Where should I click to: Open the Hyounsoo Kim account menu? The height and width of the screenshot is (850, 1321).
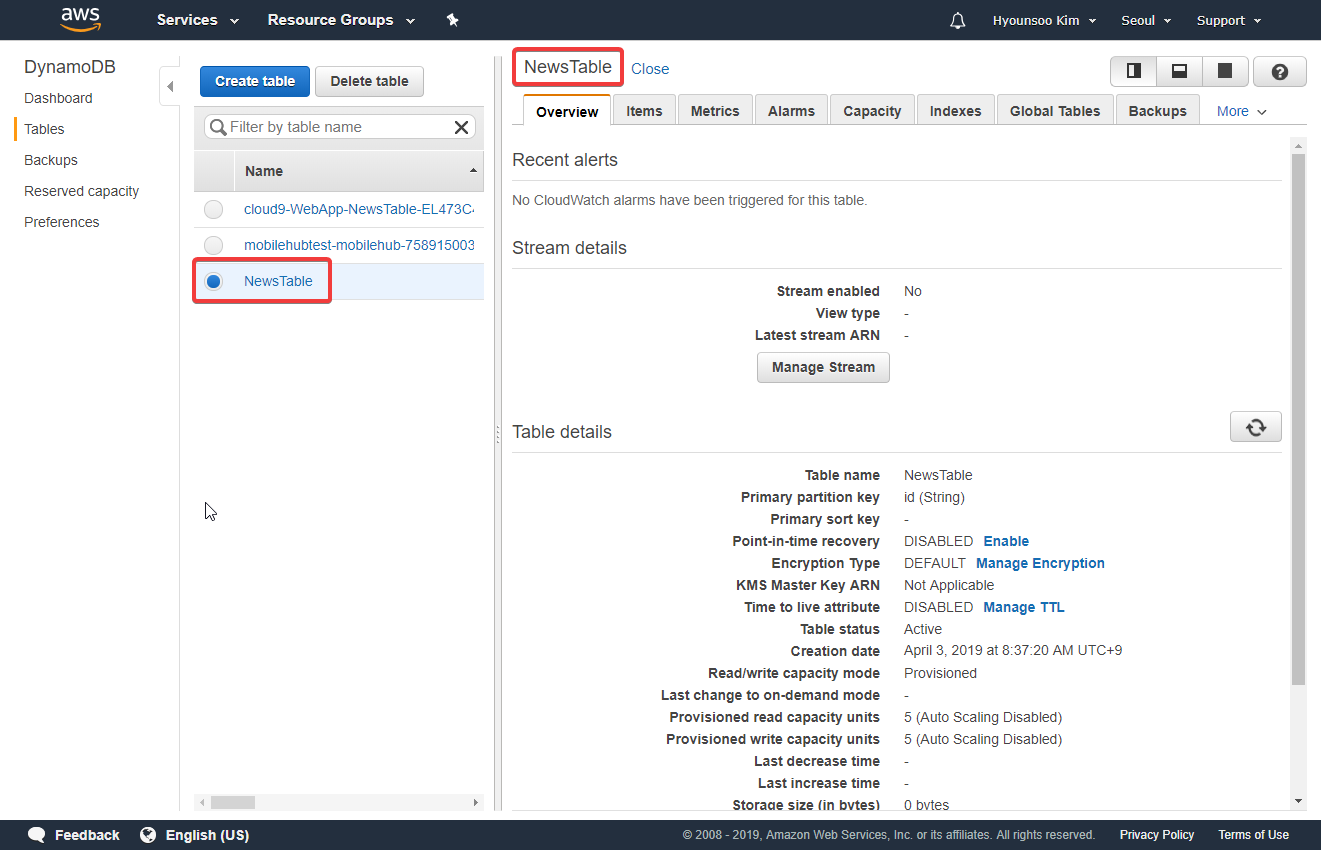click(1044, 20)
